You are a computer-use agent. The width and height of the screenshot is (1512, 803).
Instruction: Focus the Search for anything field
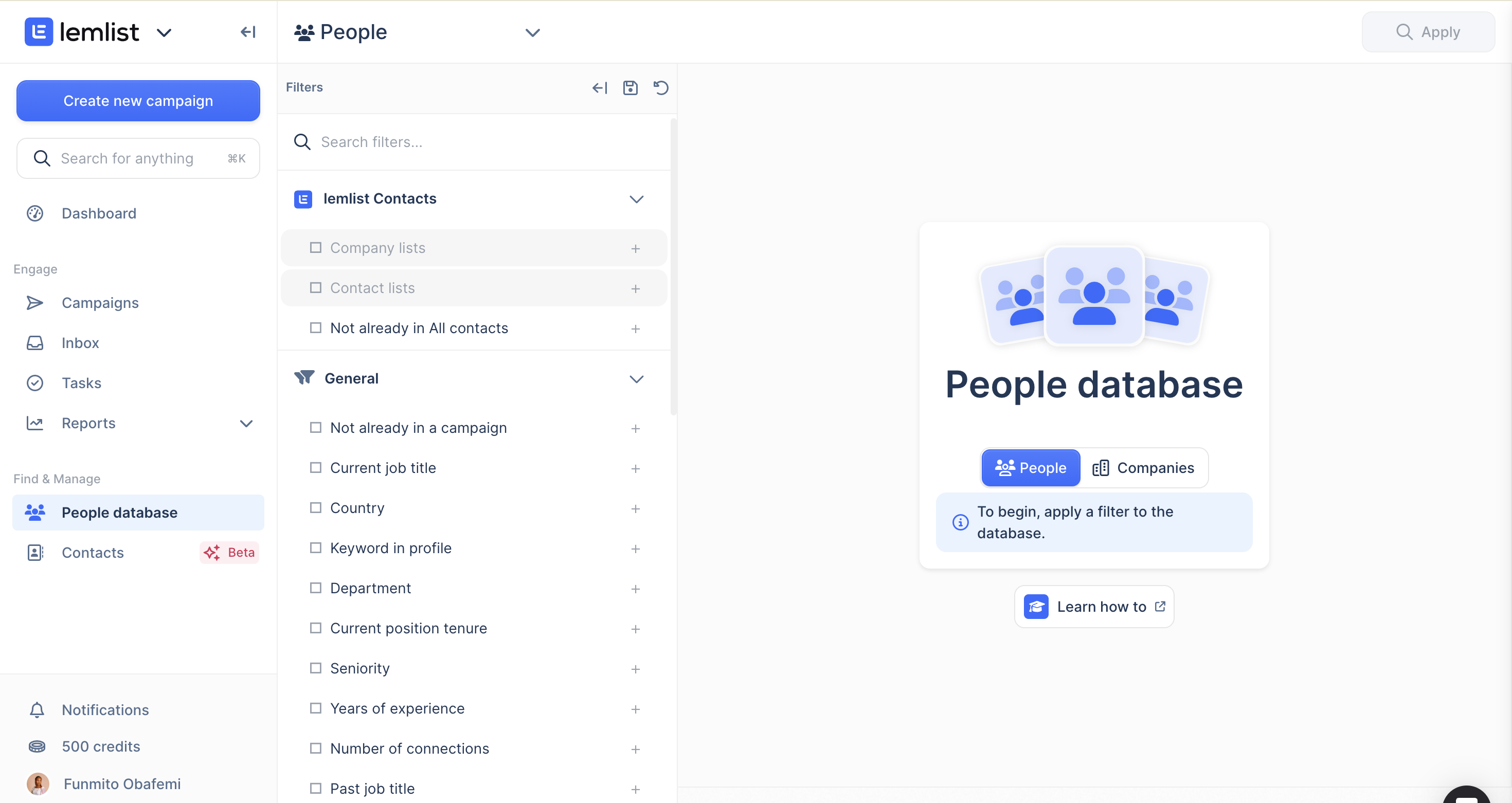[x=138, y=158]
